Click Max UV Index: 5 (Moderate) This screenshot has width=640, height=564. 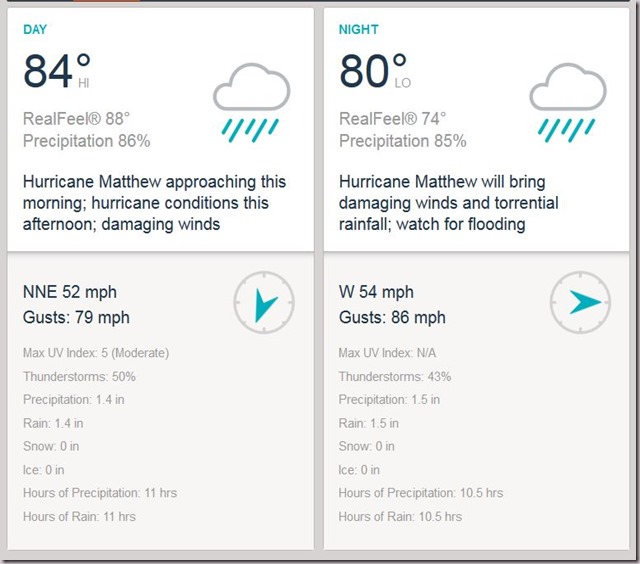(x=96, y=353)
